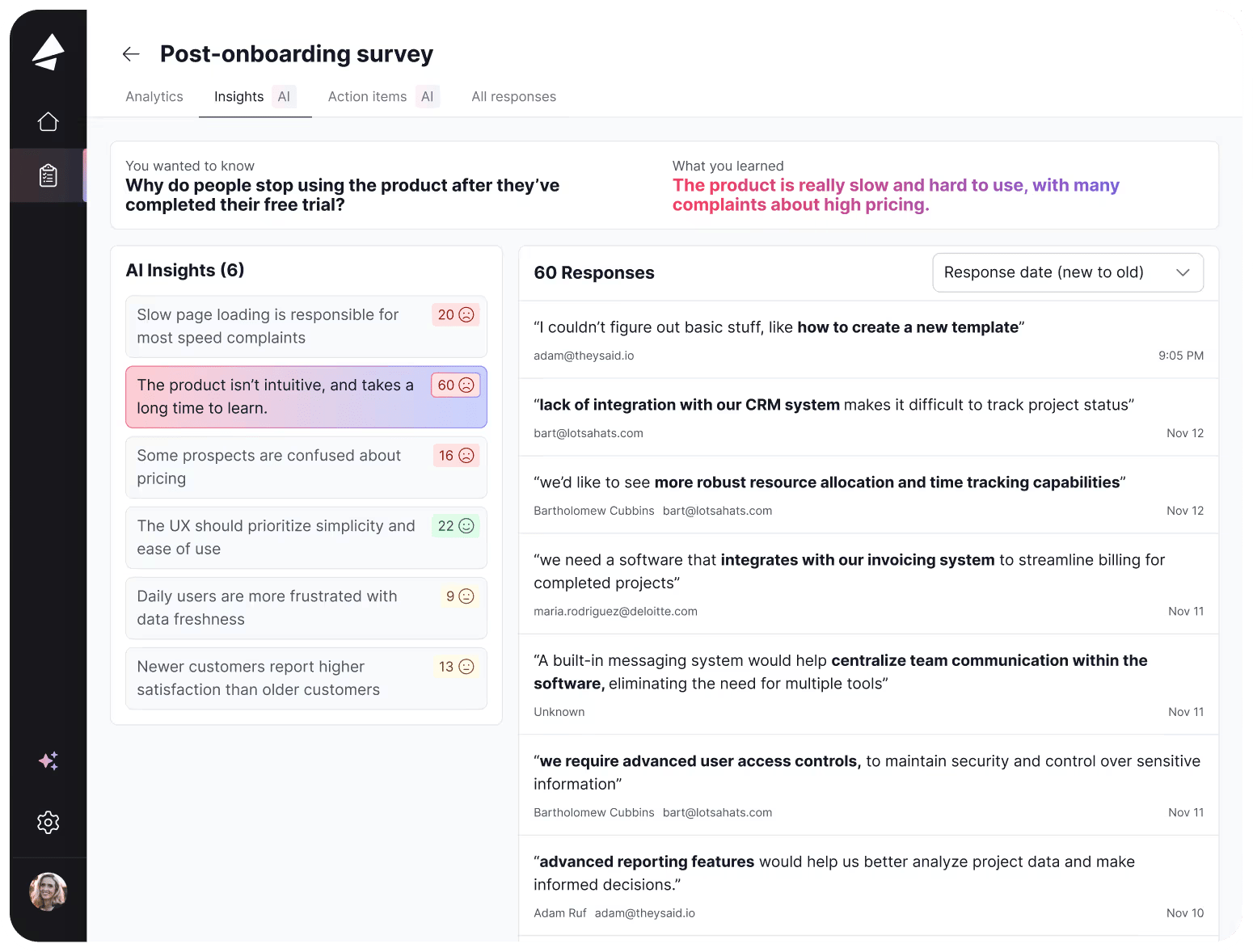Image resolution: width=1253 pixels, height=952 pixels.
Task: Expand the Response date sort dropdown
Action: 1068,272
